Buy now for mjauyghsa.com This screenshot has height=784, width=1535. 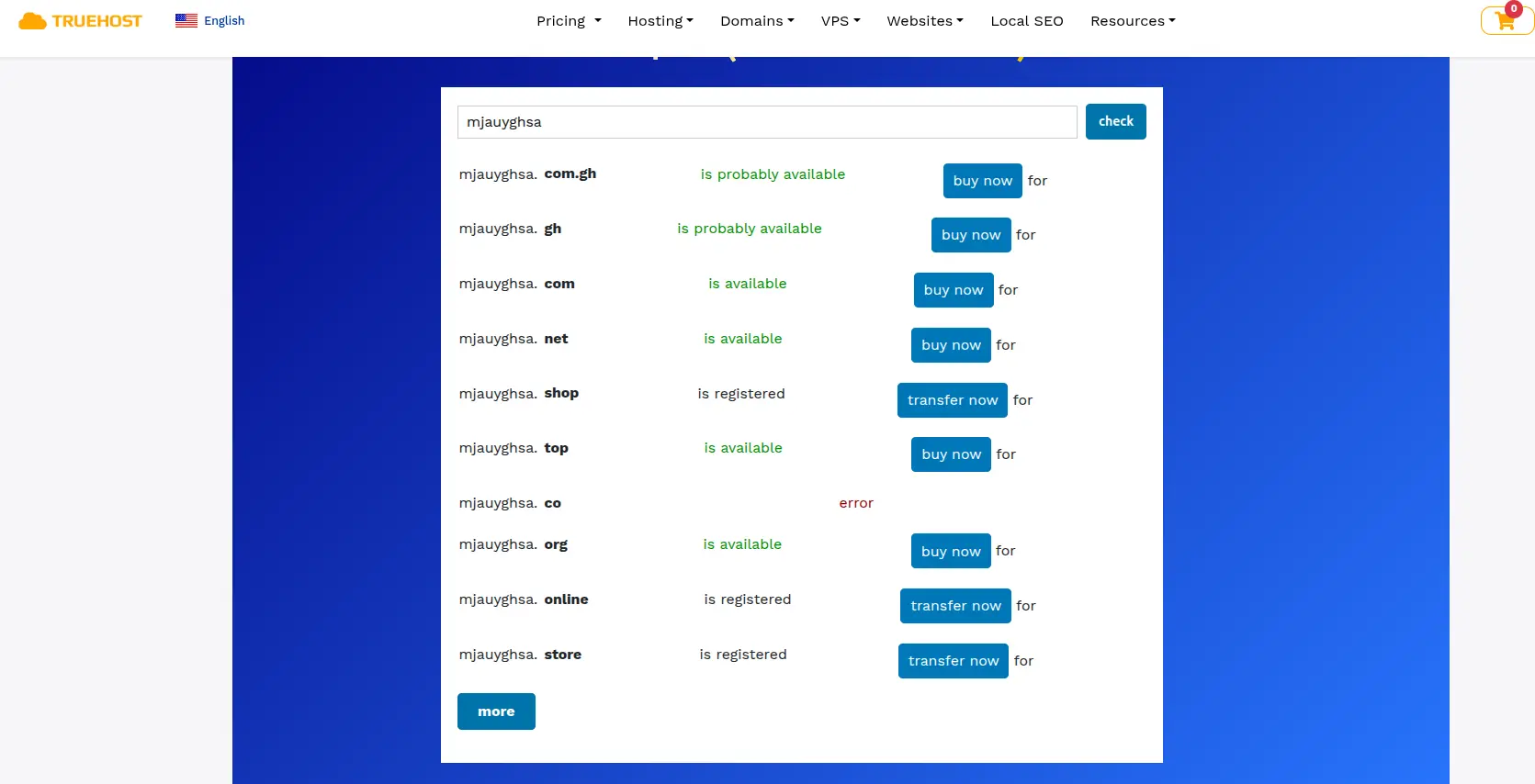[x=954, y=290]
